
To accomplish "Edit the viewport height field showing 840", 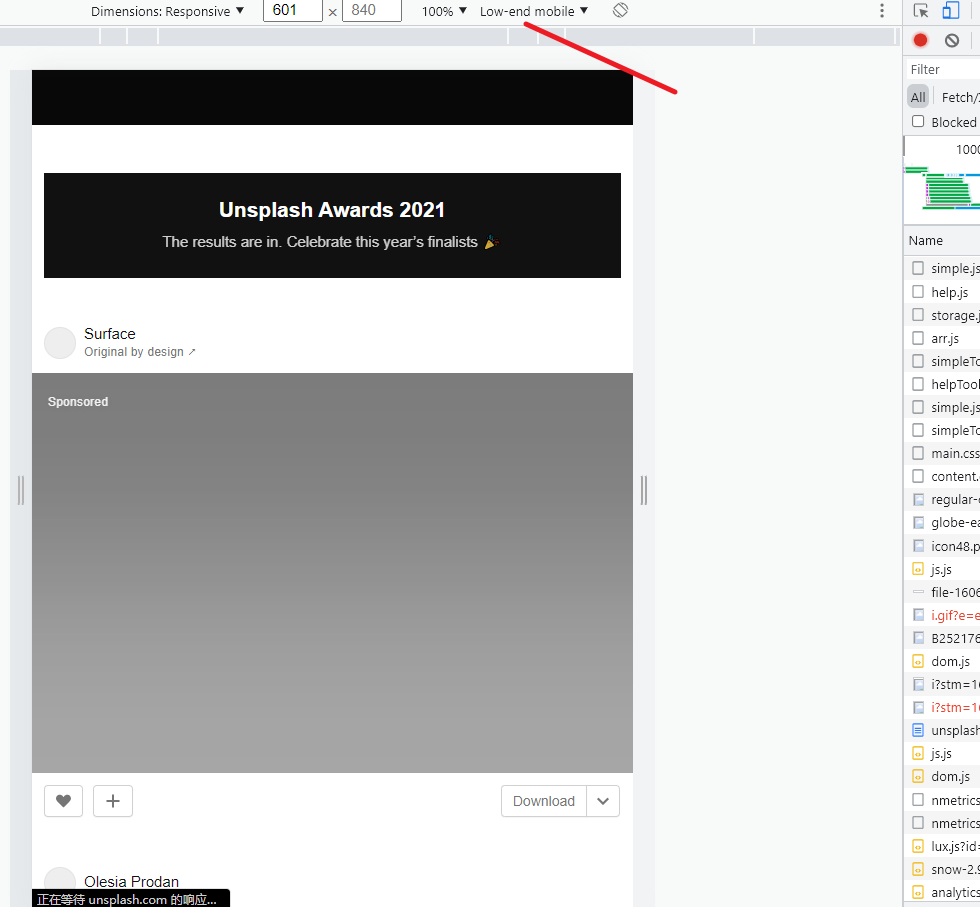I will coord(371,11).
